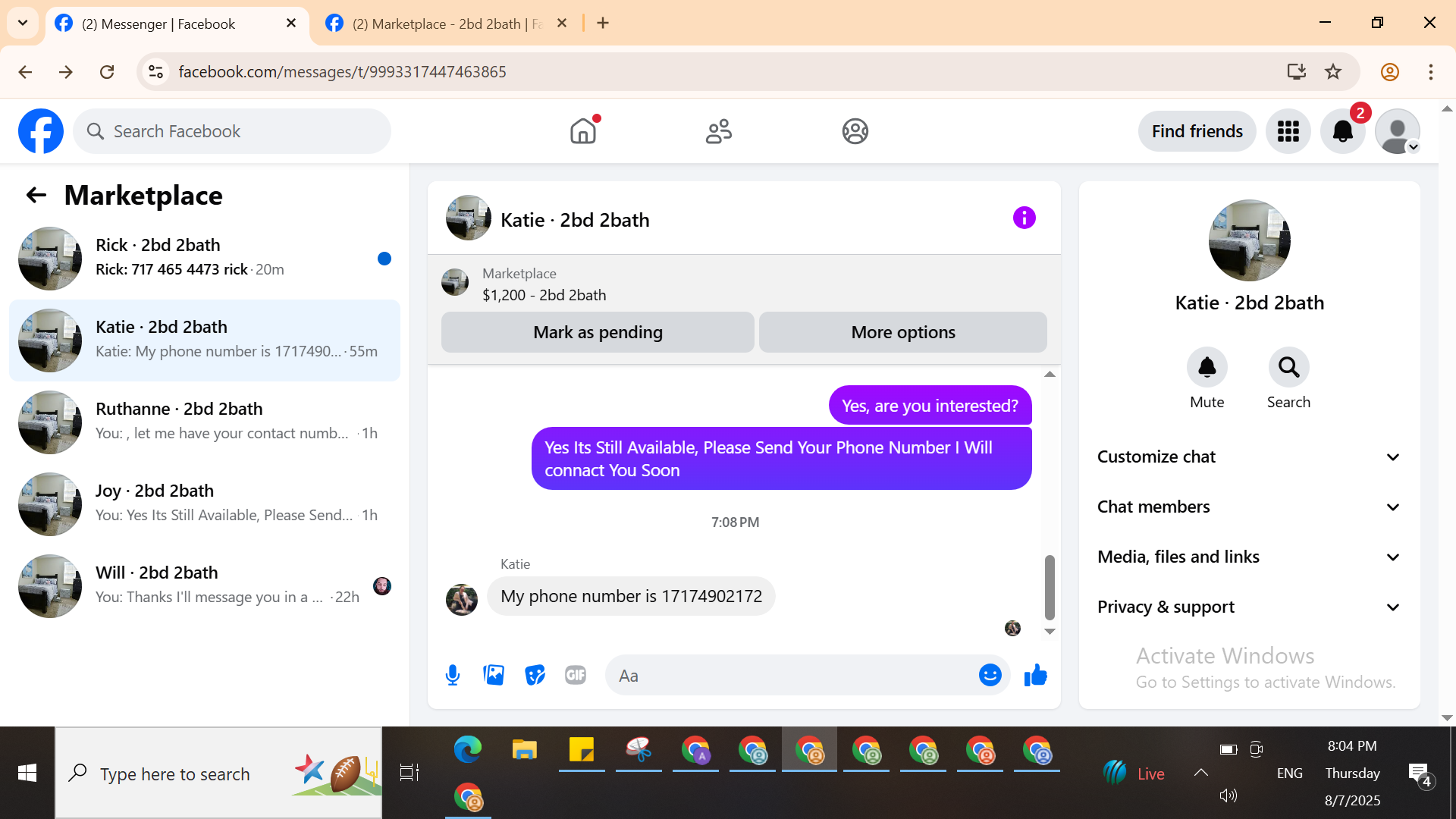This screenshot has width=1456, height=819.
Task: Reload the page in browser toolbar
Action: 107,72
